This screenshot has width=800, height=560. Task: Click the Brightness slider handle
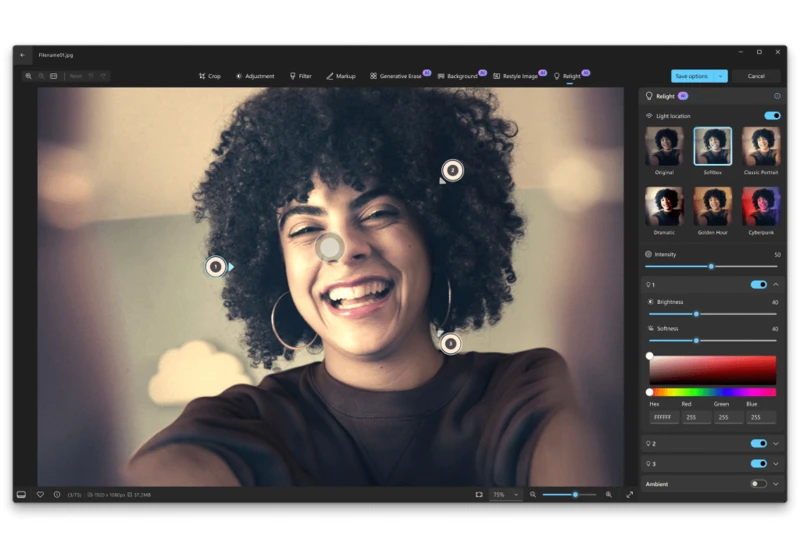(x=696, y=314)
